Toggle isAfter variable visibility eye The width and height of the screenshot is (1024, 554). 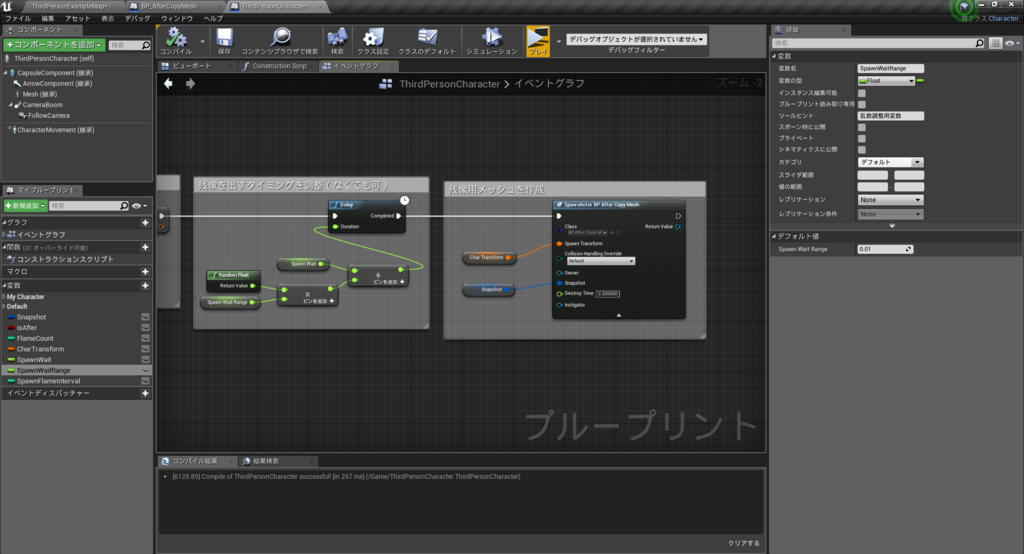(146, 327)
